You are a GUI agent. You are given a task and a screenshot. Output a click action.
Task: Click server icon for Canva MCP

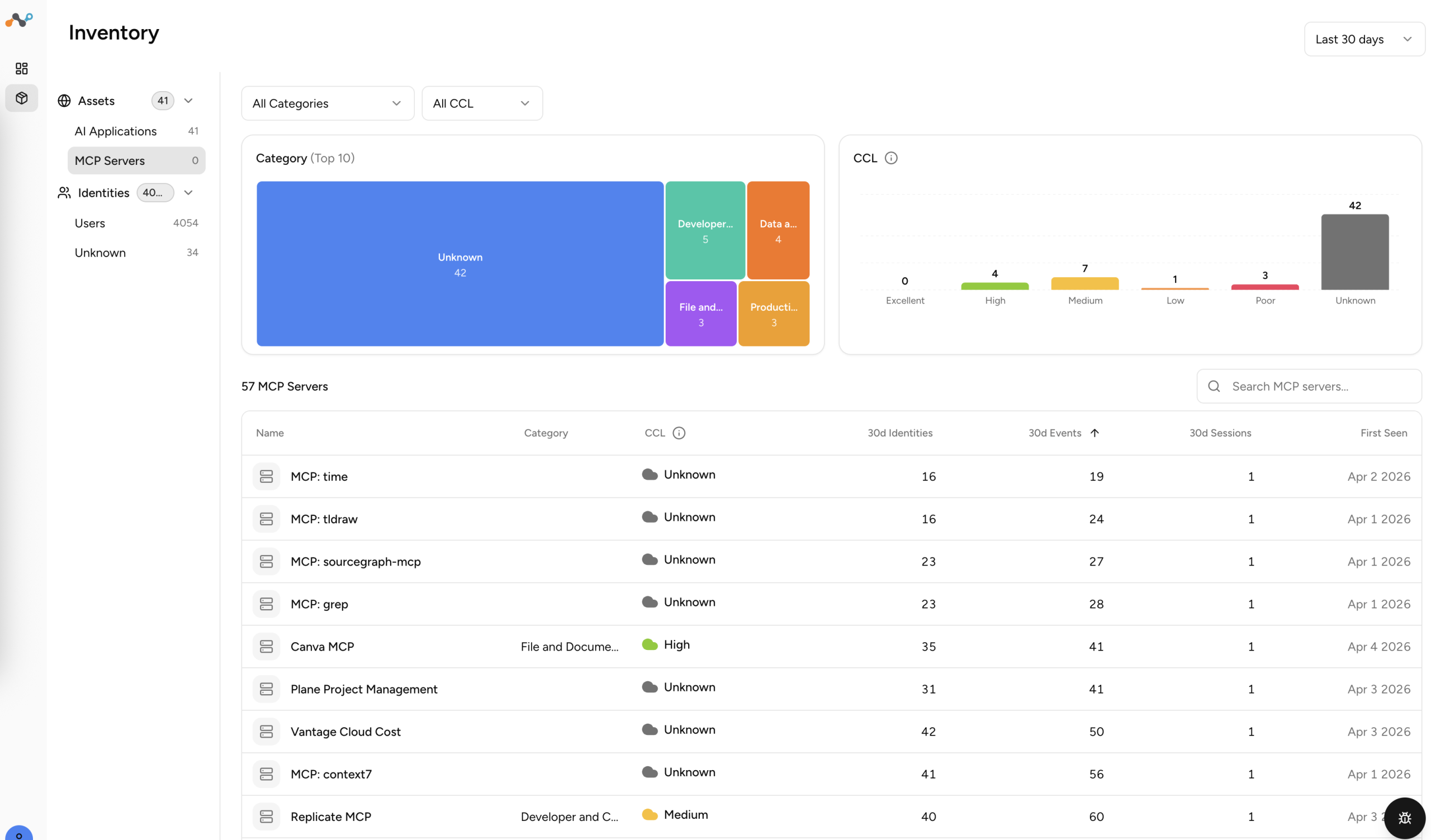[266, 647]
